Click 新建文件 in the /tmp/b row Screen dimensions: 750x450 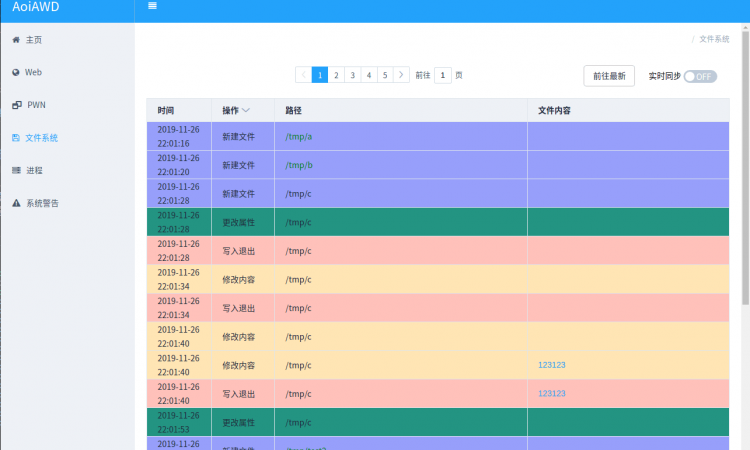[238, 165]
